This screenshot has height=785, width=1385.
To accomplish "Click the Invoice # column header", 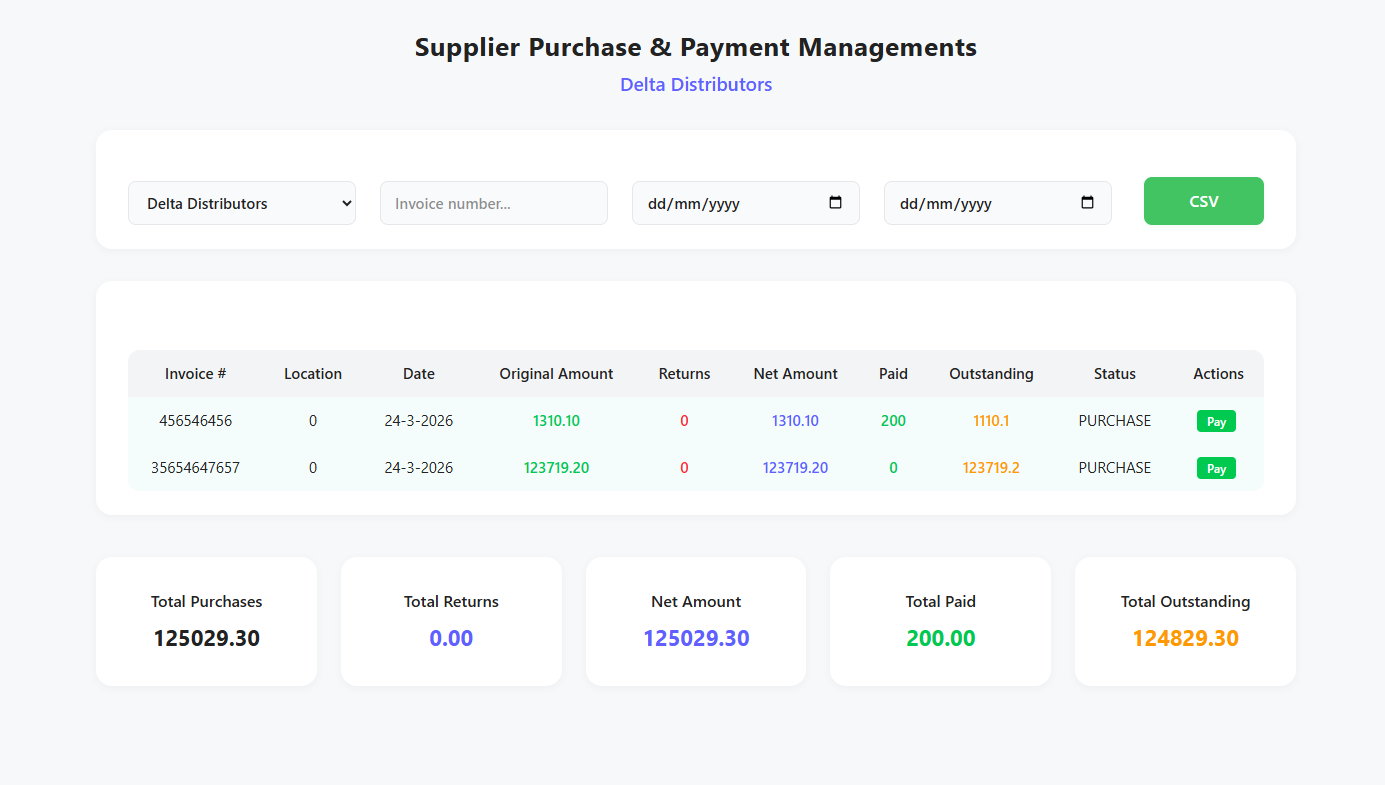I will click(195, 374).
